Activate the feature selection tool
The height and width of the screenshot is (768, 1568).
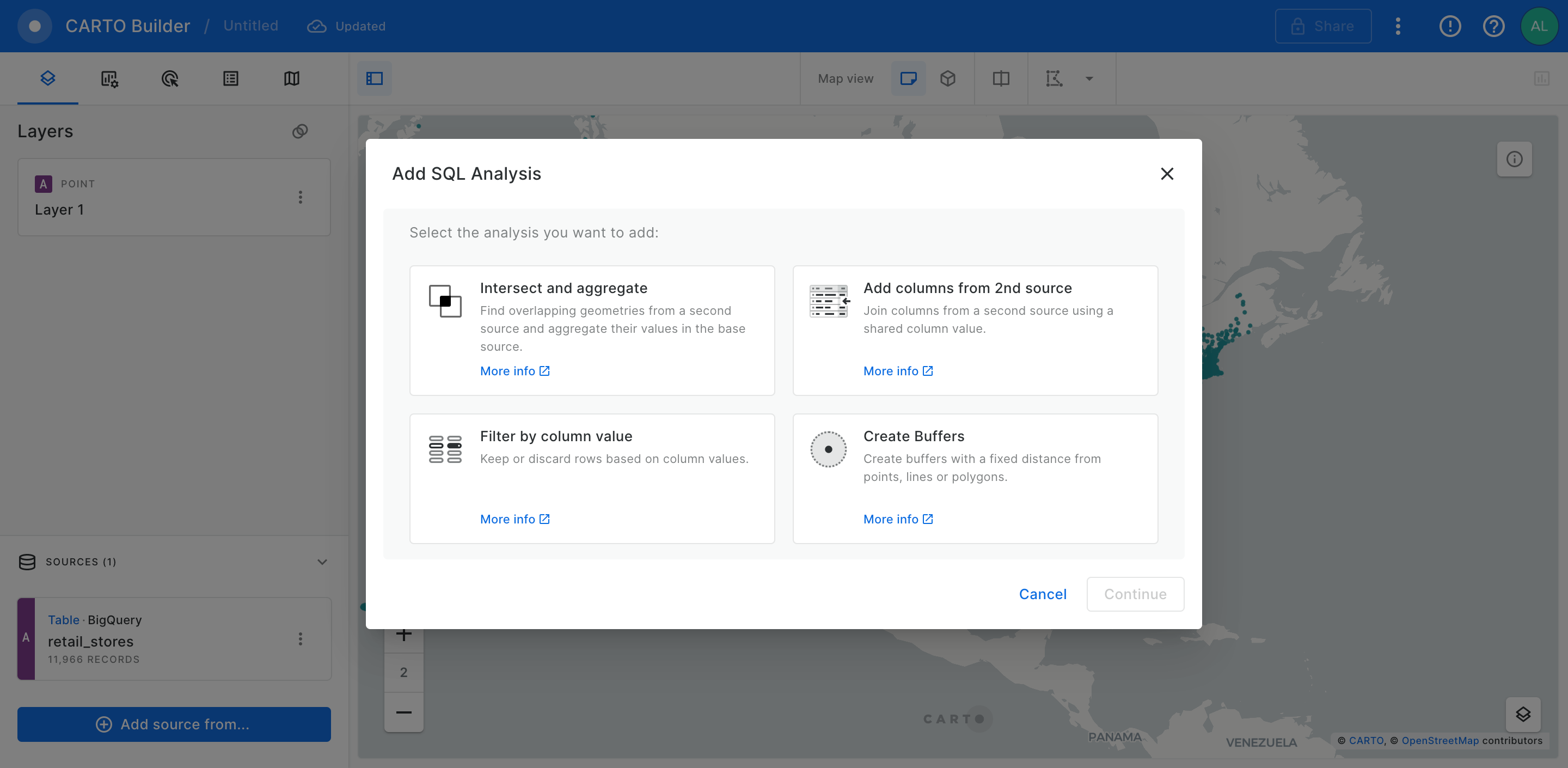[x=1054, y=78]
